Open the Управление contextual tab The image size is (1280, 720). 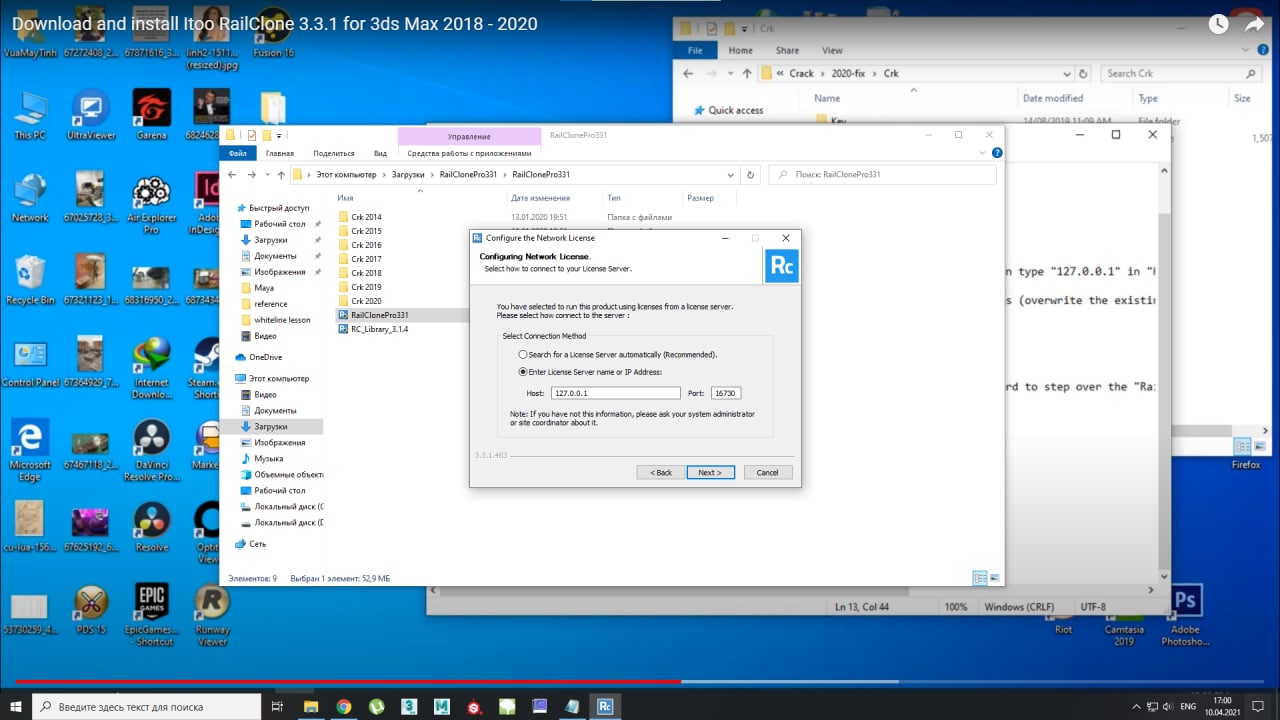469,136
